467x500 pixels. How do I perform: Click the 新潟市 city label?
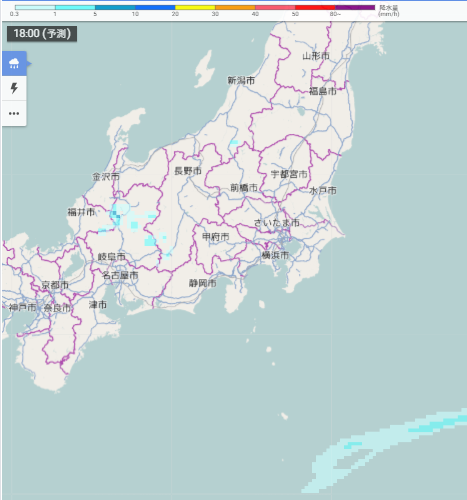tap(241, 80)
